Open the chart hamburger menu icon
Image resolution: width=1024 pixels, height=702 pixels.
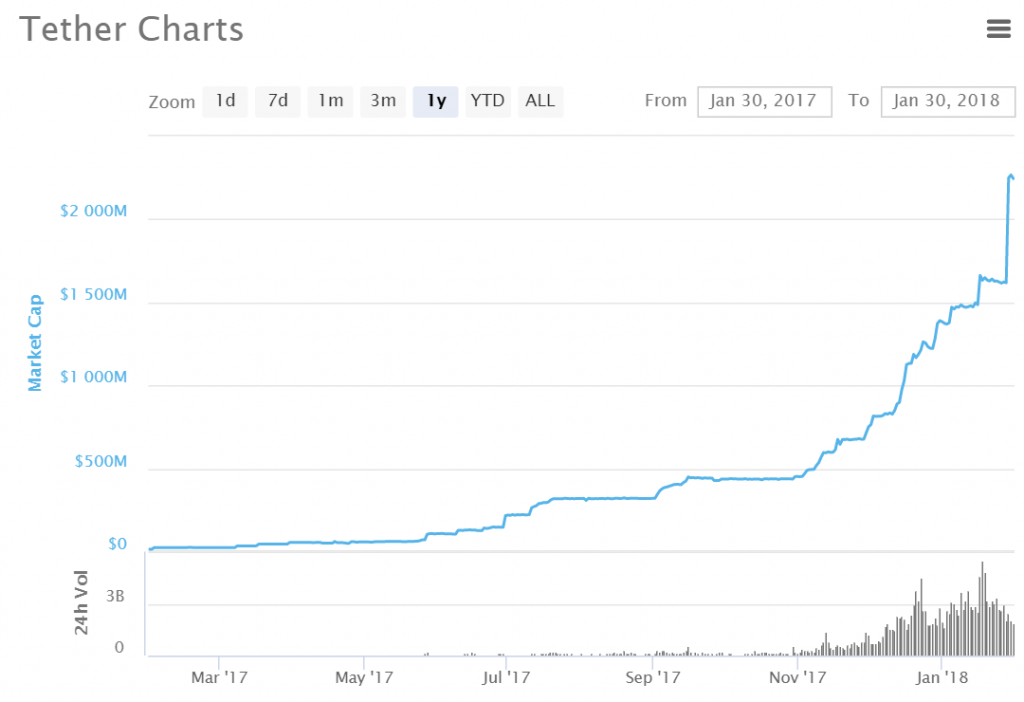[x=999, y=29]
